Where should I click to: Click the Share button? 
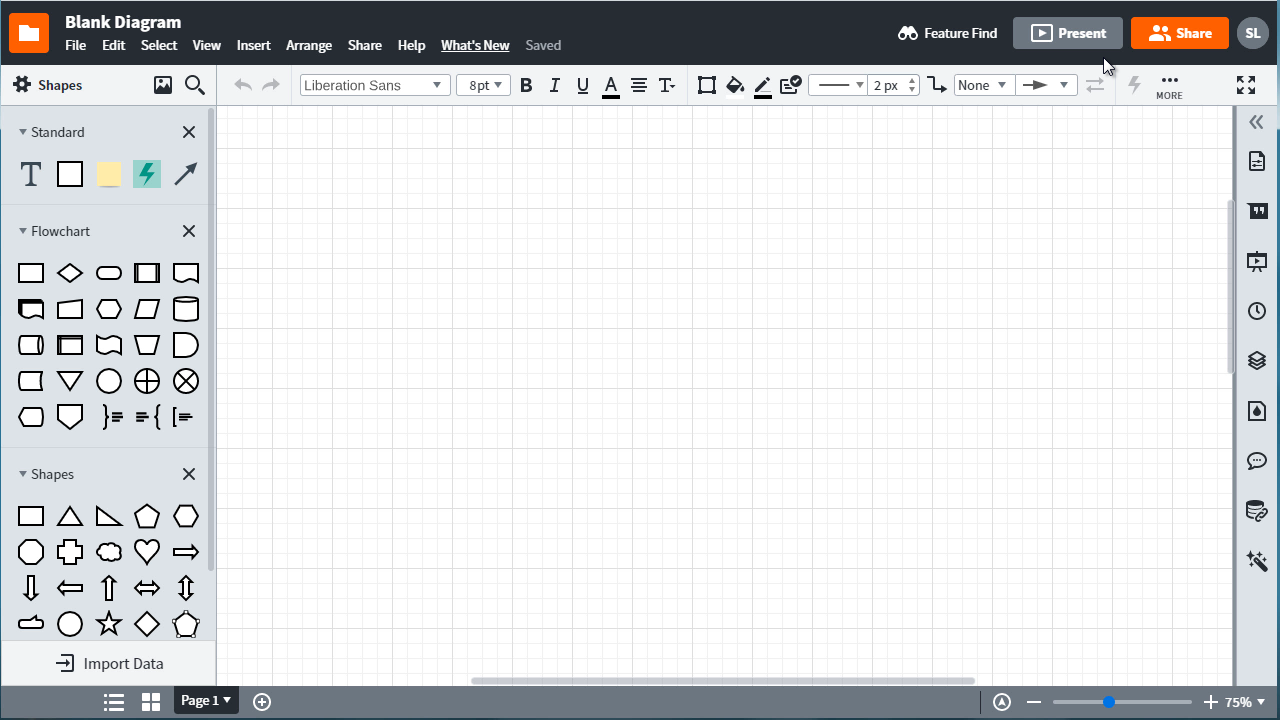[x=1180, y=33]
